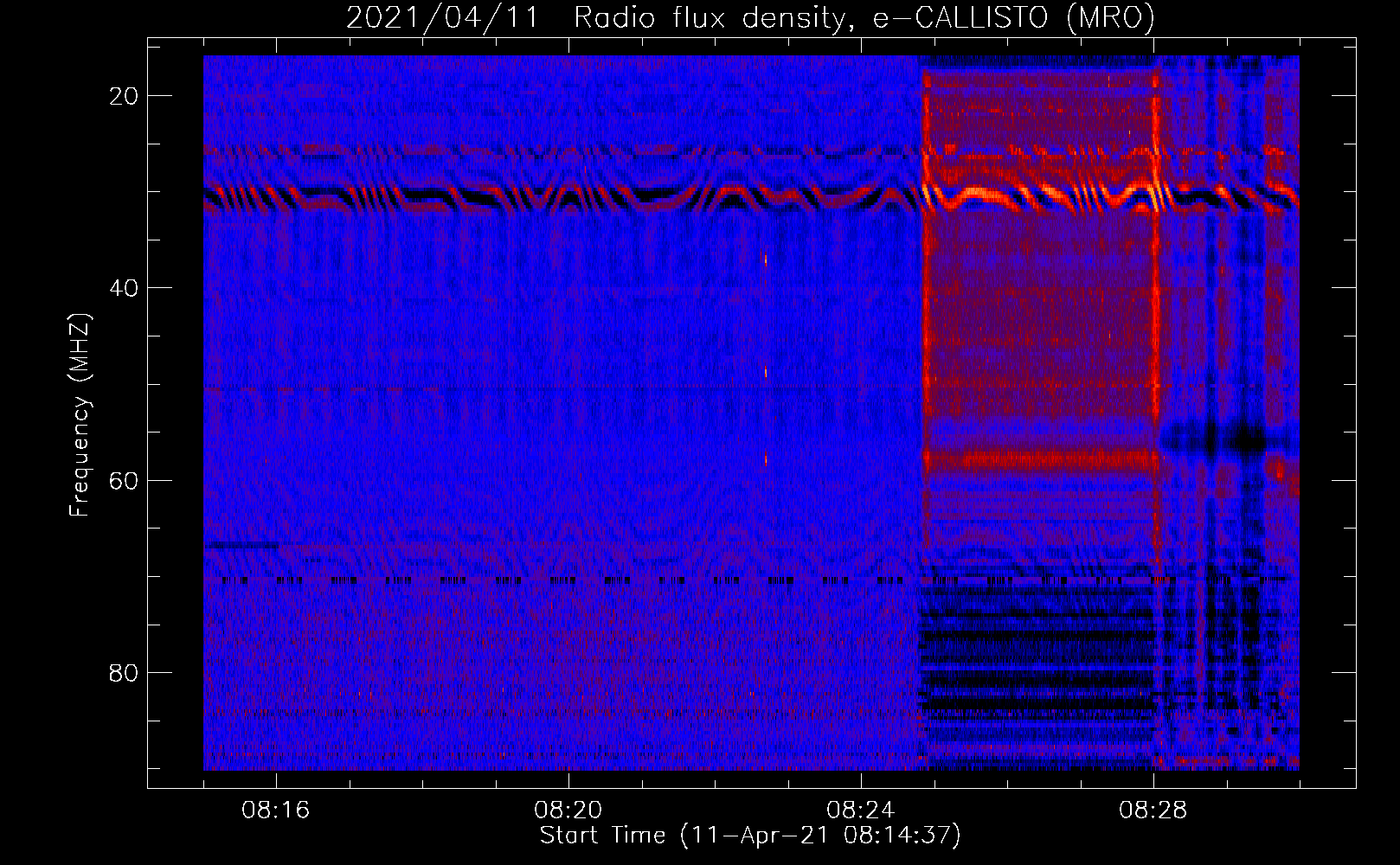Click the 20 MHz frequency tick label
Viewport: 1400px width, 865px height.
[124, 96]
